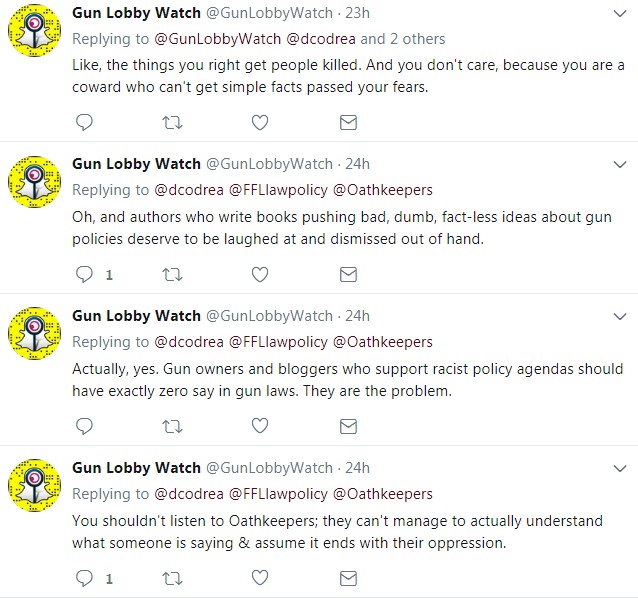The height and width of the screenshot is (598, 638).
Task: Send the 'authors who write books' tweet via message
Action: [348, 274]
